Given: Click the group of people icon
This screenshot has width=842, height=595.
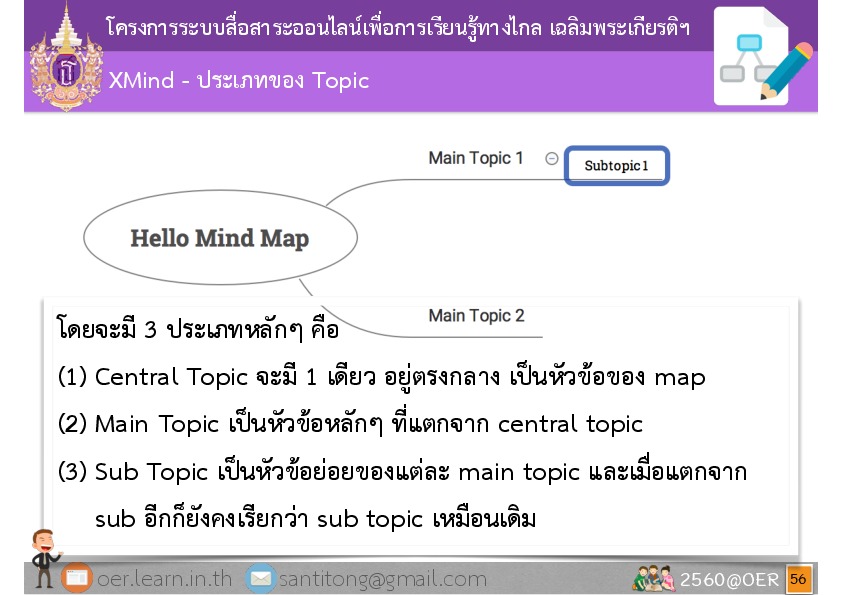Looking at the screenshot, I should (653, 578).
